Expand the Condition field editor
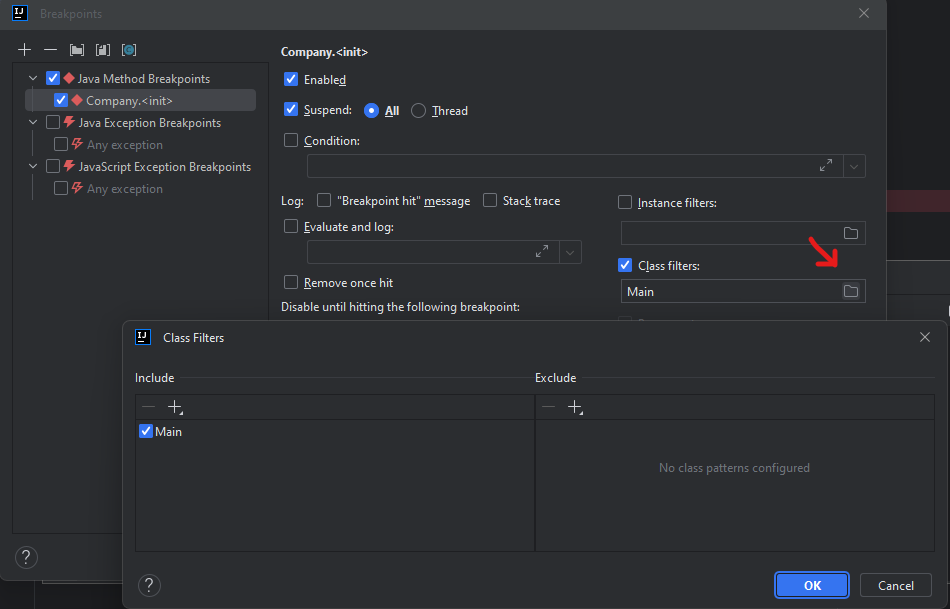 [826, 166]
